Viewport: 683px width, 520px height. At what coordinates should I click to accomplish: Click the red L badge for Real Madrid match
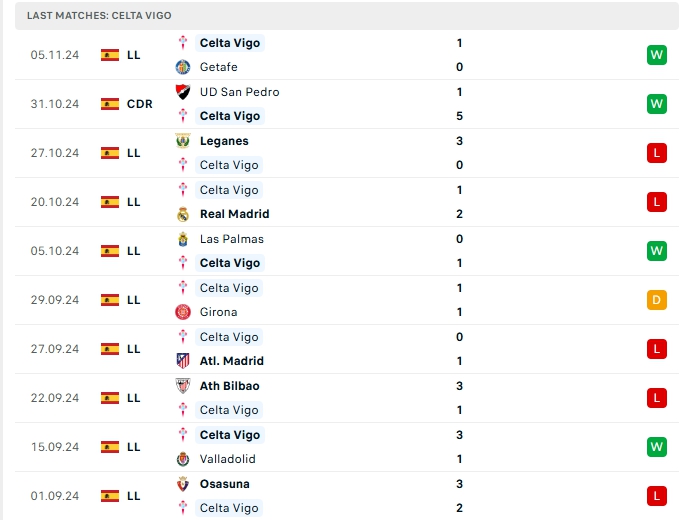point(656,202)
